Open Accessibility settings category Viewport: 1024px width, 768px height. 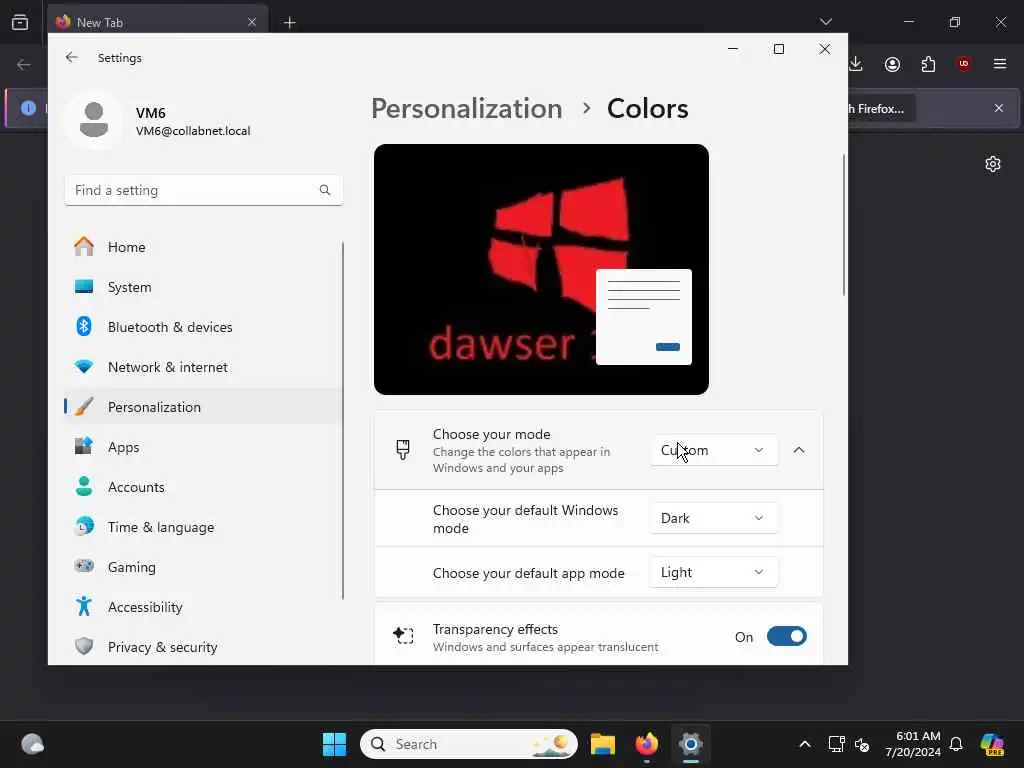(x=203, y=607)
